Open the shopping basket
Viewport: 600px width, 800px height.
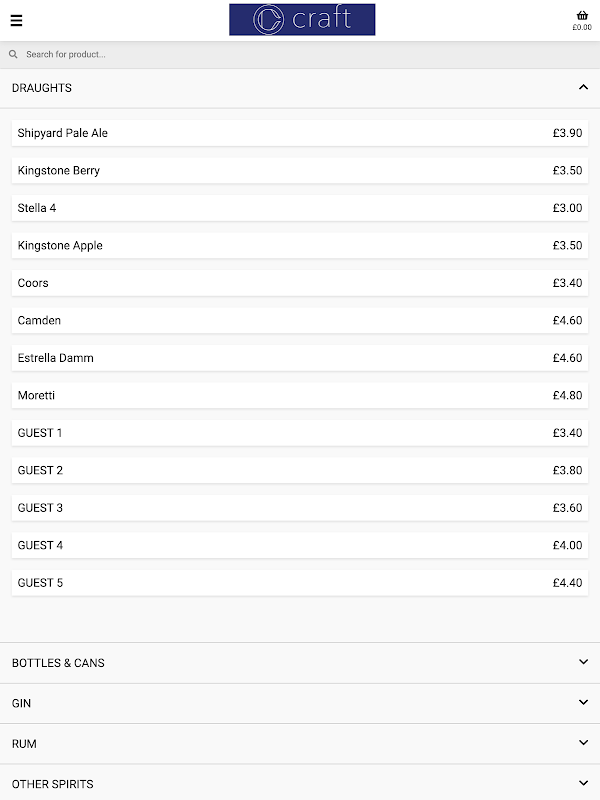click(582, 20)
